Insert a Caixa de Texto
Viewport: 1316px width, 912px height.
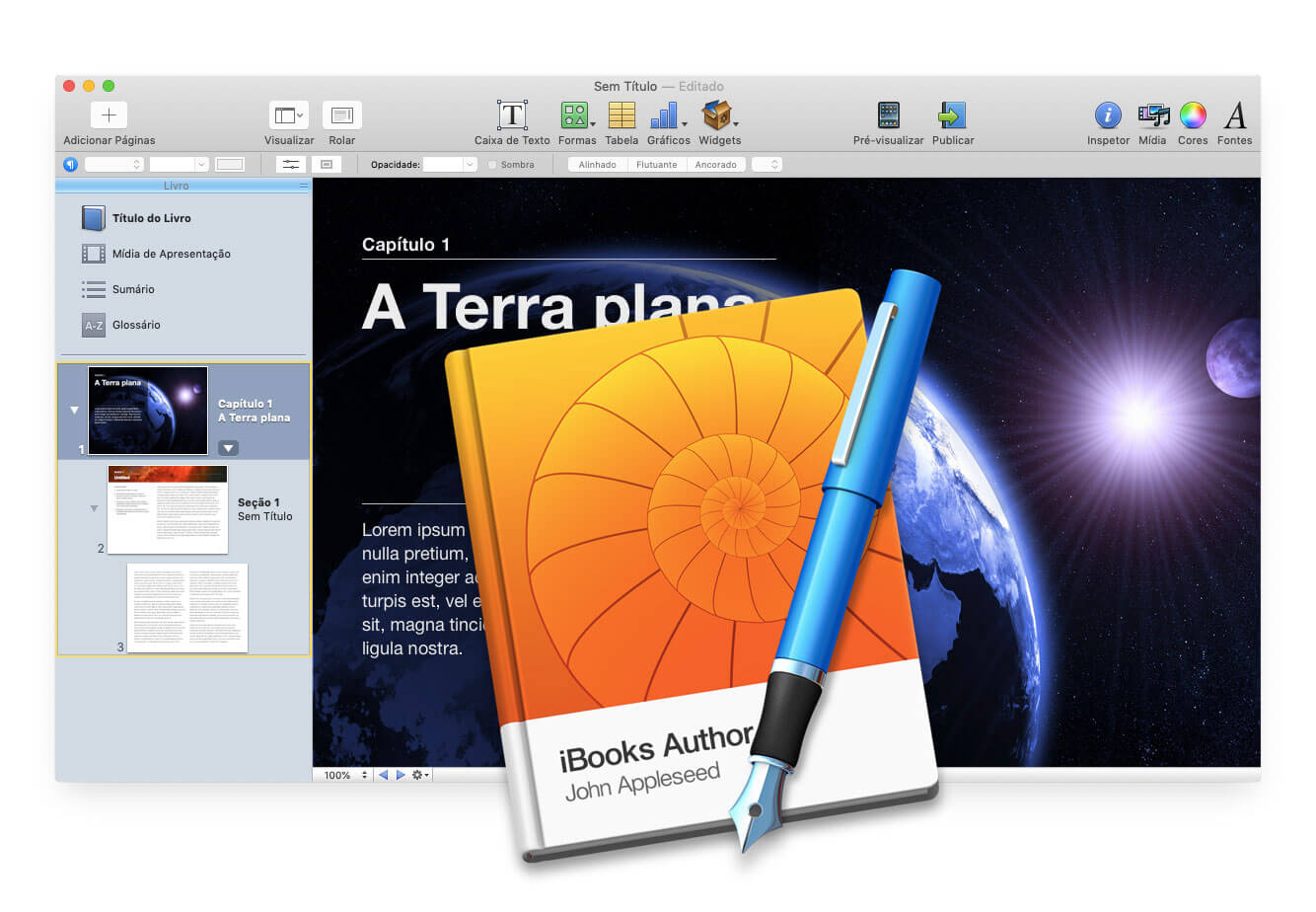tap(512, 115)
